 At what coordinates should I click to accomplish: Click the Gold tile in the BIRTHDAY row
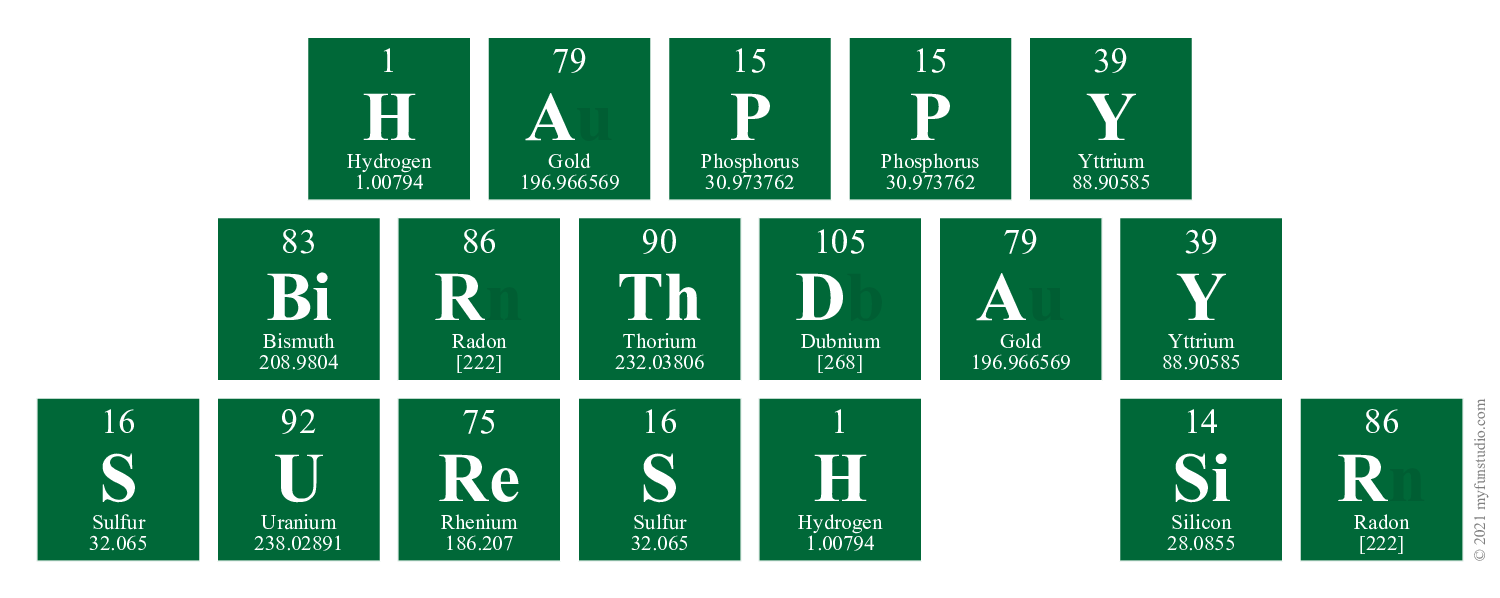tap(1020, 299)
